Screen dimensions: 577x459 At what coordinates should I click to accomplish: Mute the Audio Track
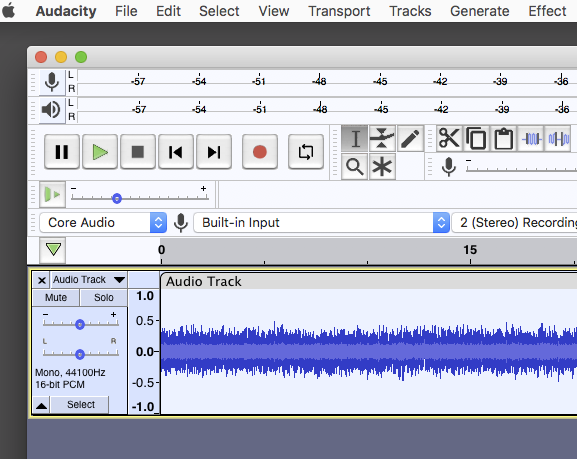(56, 297)
